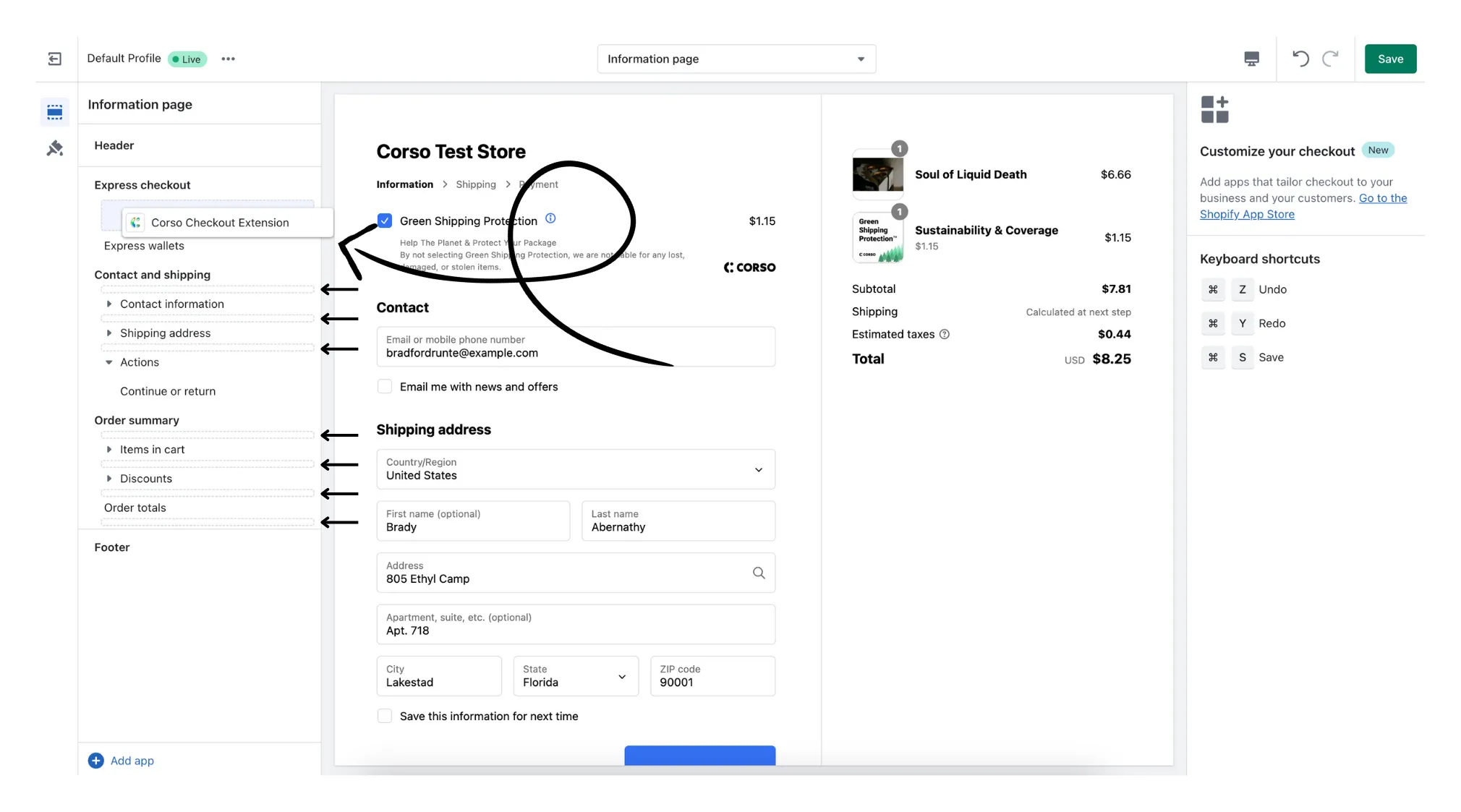The image size is (1461, 812).
Task: Click the plus icon next to Add app
Action: click(x=95, y=761)
